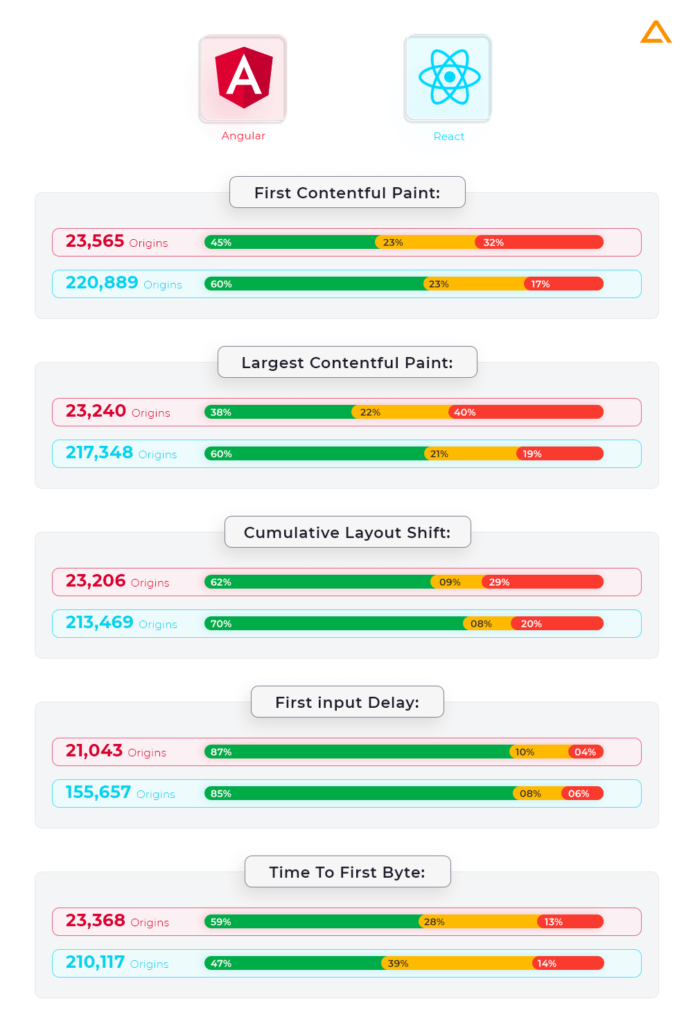
Task: Click the 40% red segment in Angular LCP bar
Action: tap(526, 412)
